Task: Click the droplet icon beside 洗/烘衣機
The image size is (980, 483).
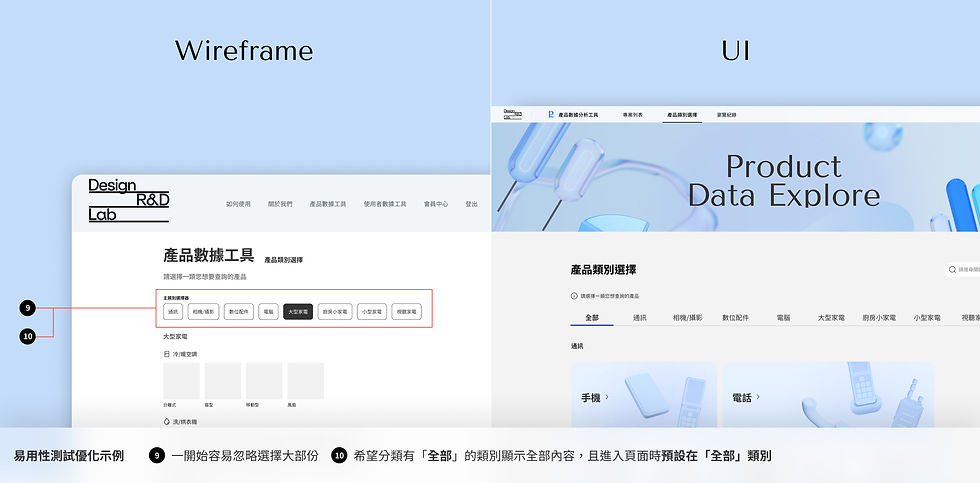Action: coord(166,422)
